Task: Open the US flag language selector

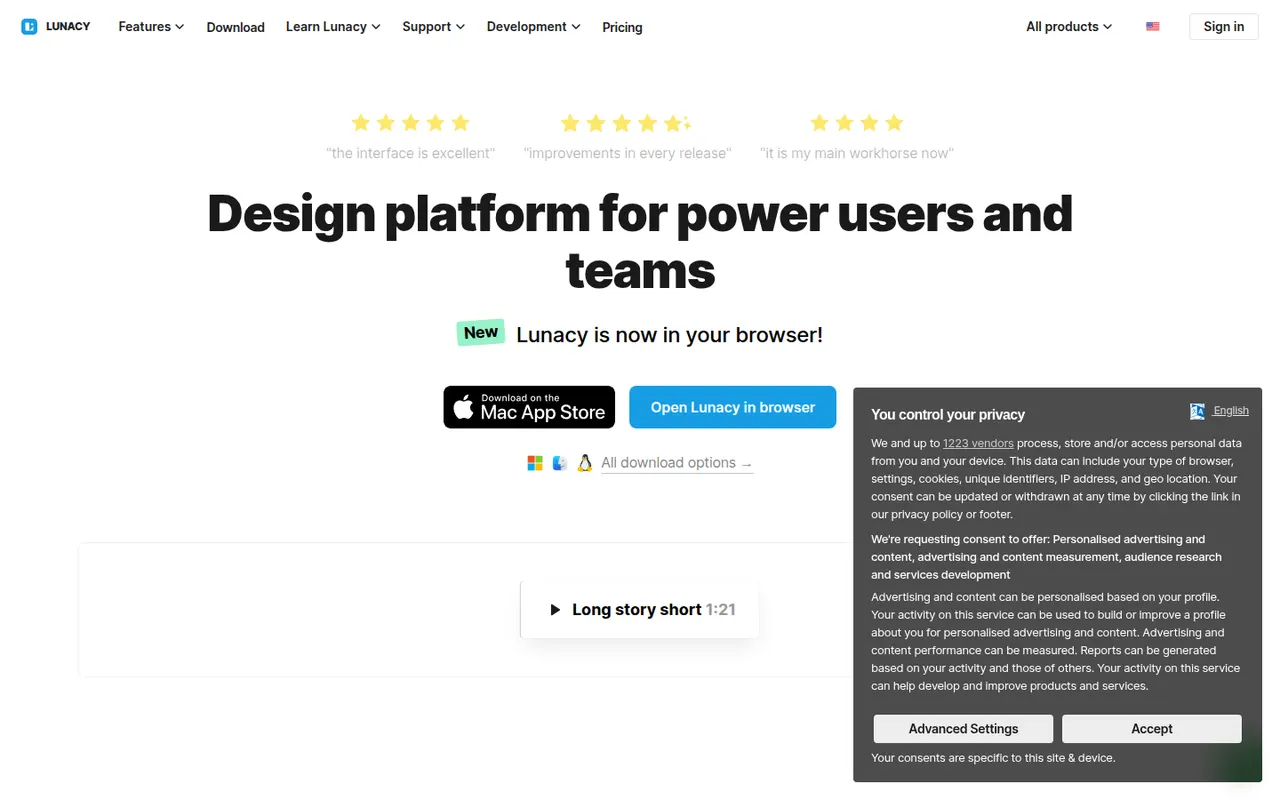Action: tap(1153, 27)
